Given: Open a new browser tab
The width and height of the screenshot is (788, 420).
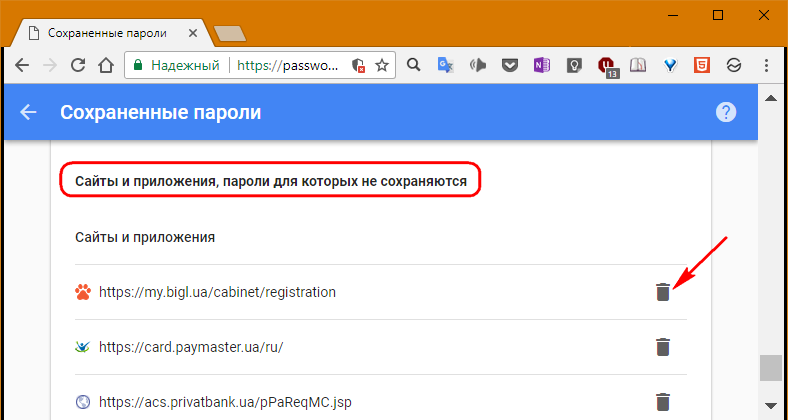Looking at the screenshot, I should point(230,33).
